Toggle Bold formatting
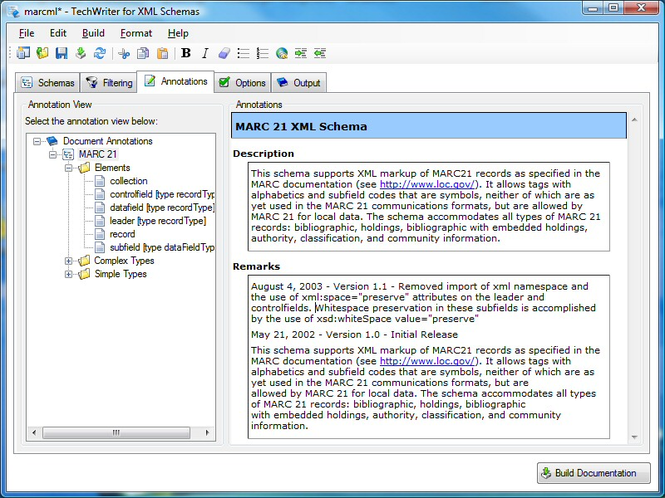Viewport: 665px width, 498px height. 186,53
